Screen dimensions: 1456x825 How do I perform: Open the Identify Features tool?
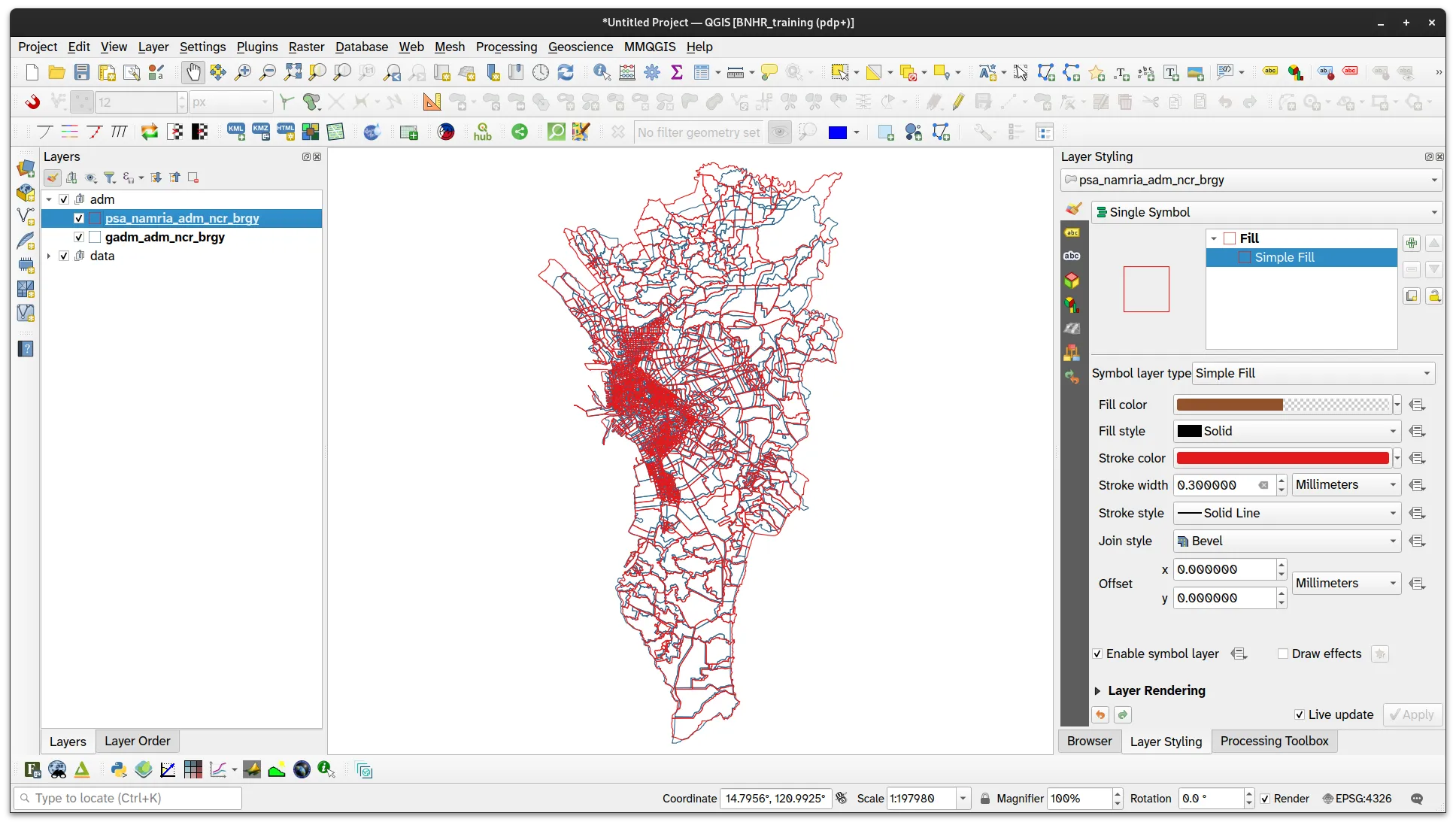[x=602, y=72]
